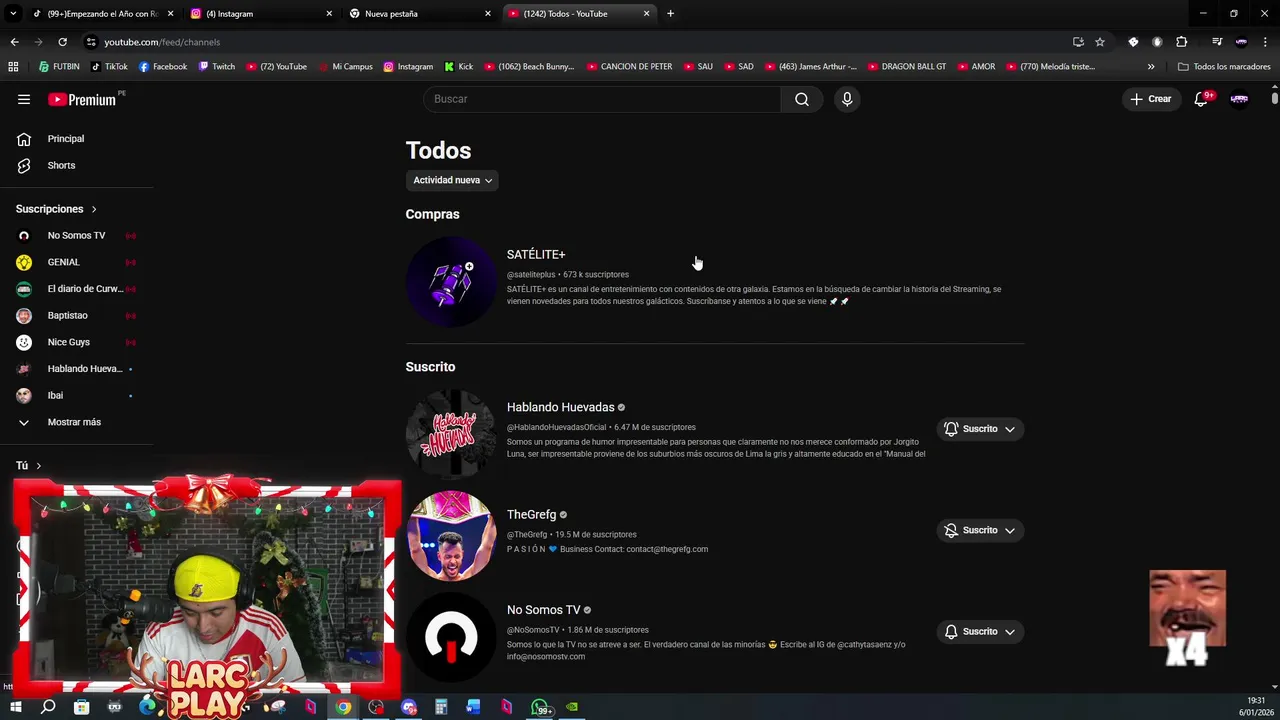Viewport: 1280px width, 720px height.
Task: Click install app icon in address bar
Action: (x=1078, y=42)
